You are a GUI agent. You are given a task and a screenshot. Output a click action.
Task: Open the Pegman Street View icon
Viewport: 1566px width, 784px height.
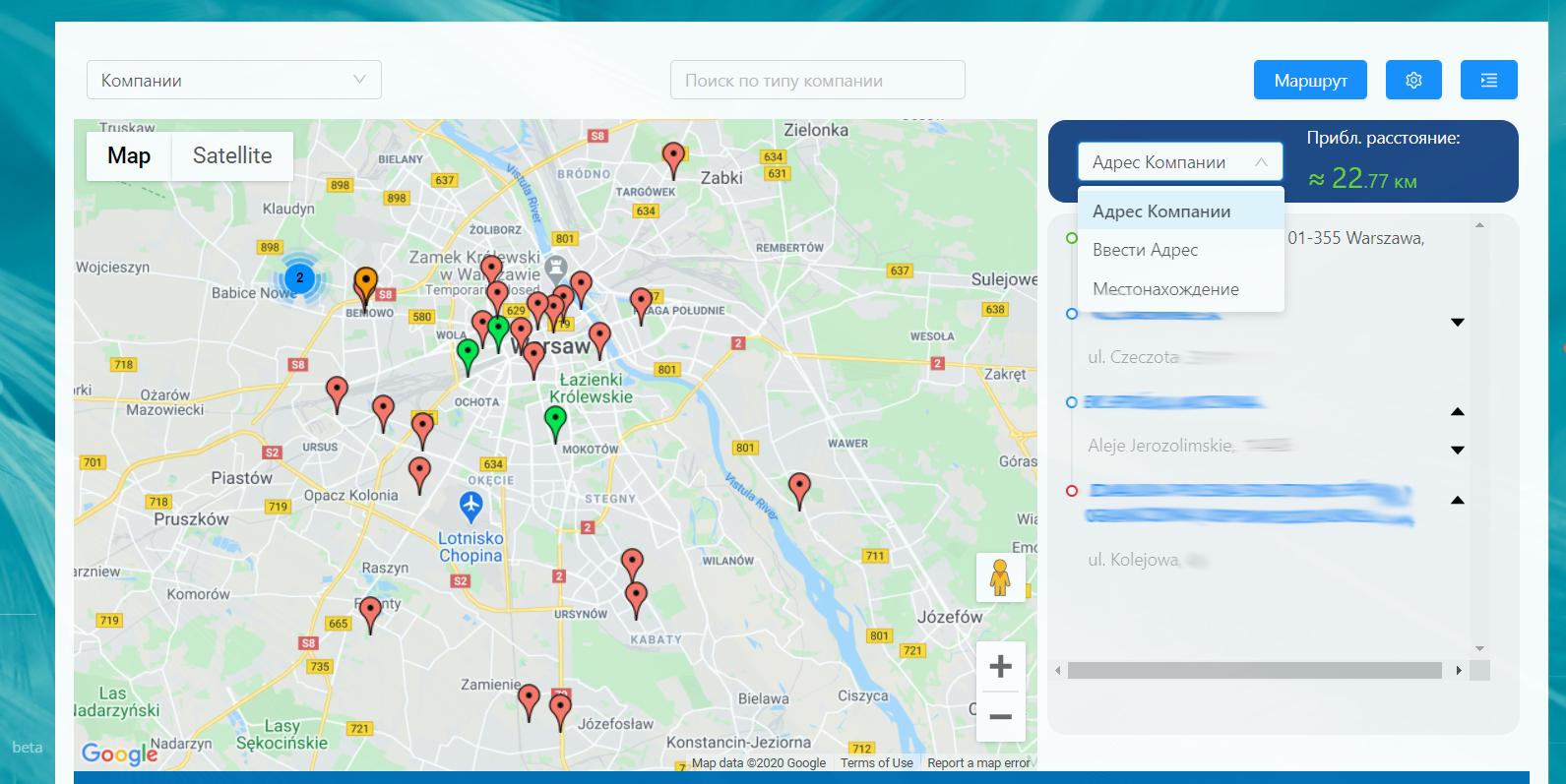click(1000, 577)
